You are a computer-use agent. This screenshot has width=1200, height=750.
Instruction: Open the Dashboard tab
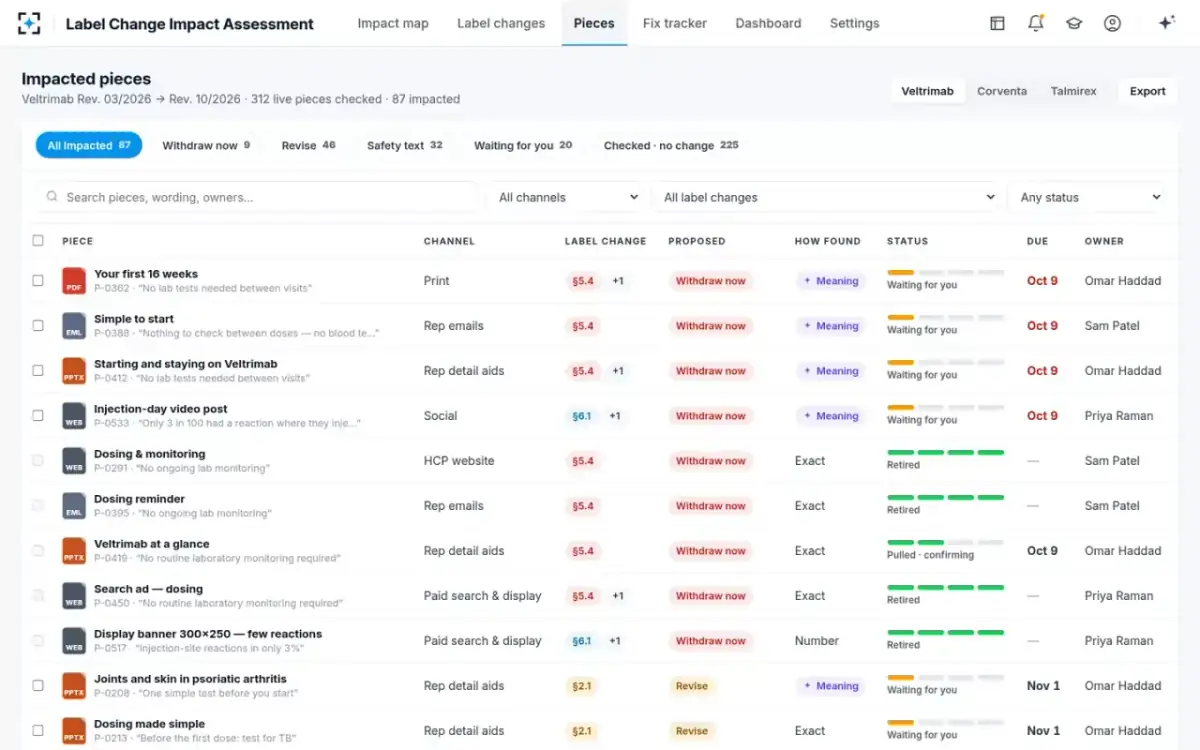768,23
